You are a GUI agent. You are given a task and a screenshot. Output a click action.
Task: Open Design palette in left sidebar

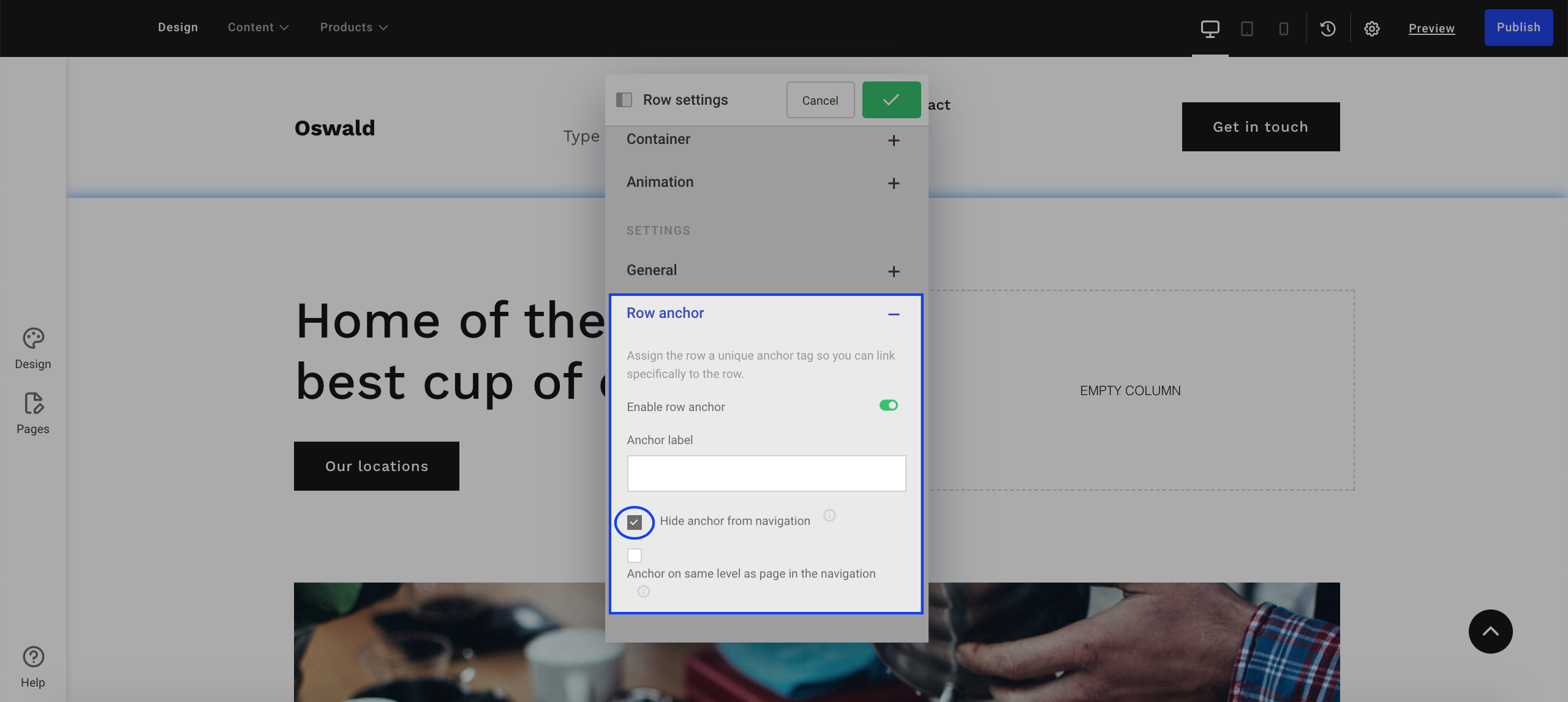[x=33, y=349]
